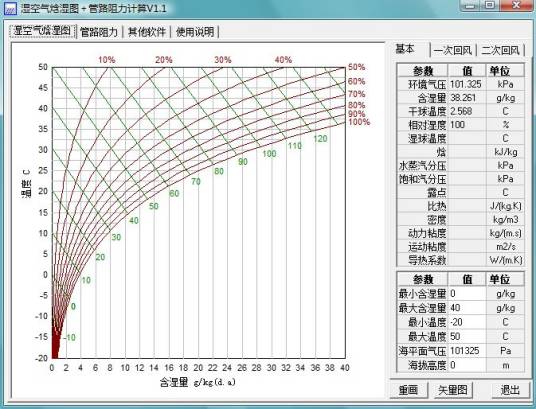The image size is (536, 409).
Task: Maximize the window
Action: (x=490, y=5)
